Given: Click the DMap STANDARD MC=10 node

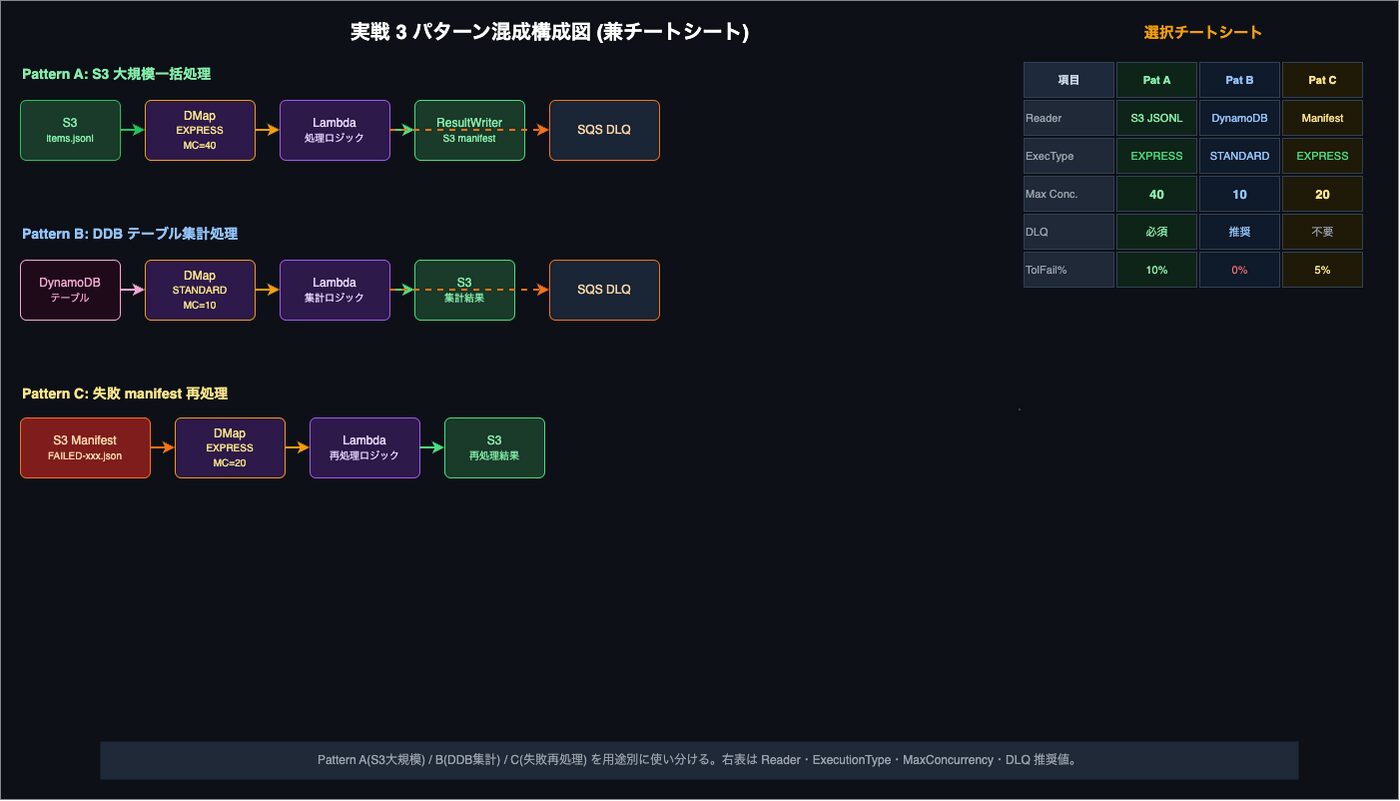Looking at the screenshot, I should [x=200, y=290].
